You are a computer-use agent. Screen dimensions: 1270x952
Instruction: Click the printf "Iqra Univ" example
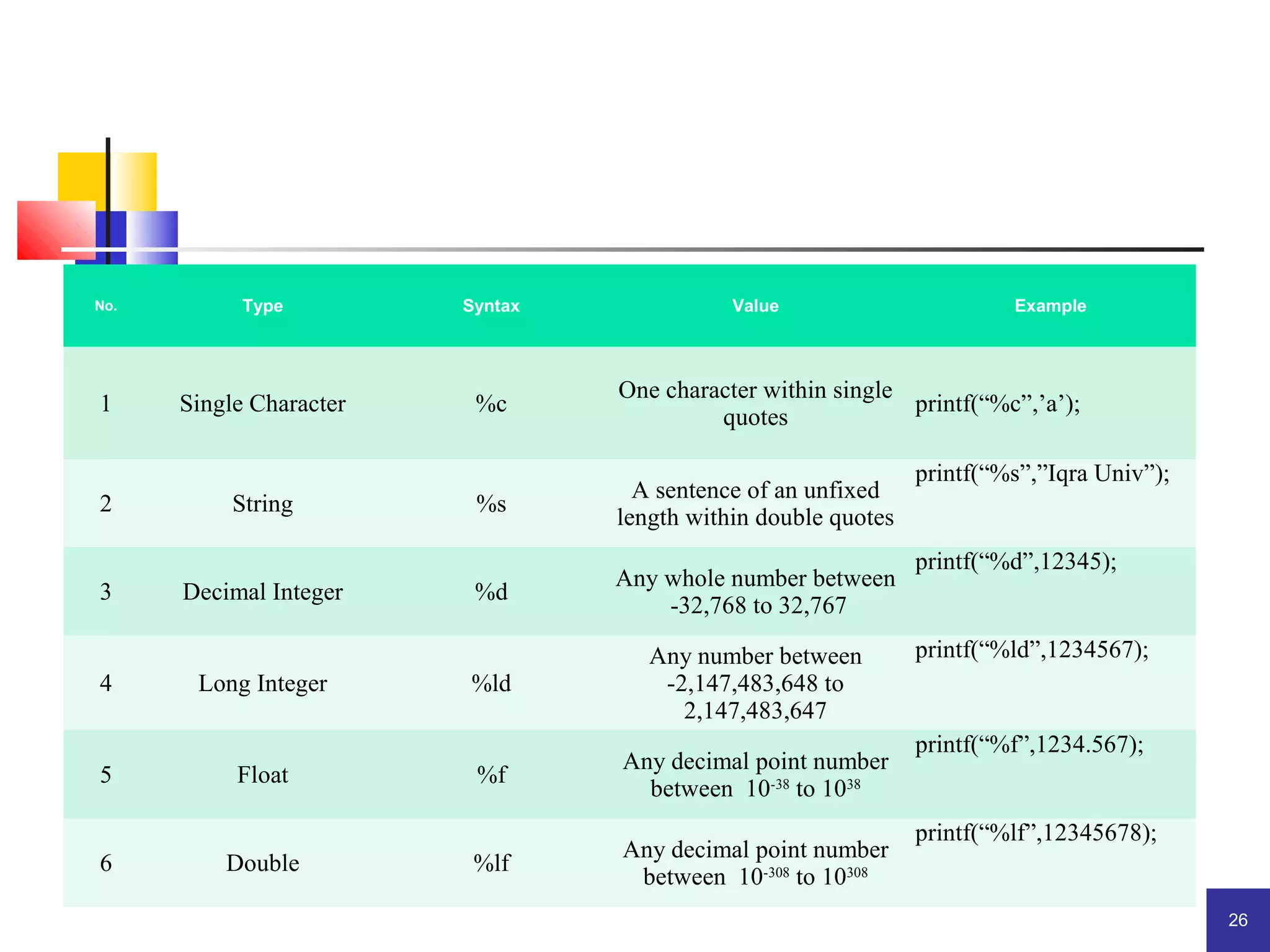1042,474
